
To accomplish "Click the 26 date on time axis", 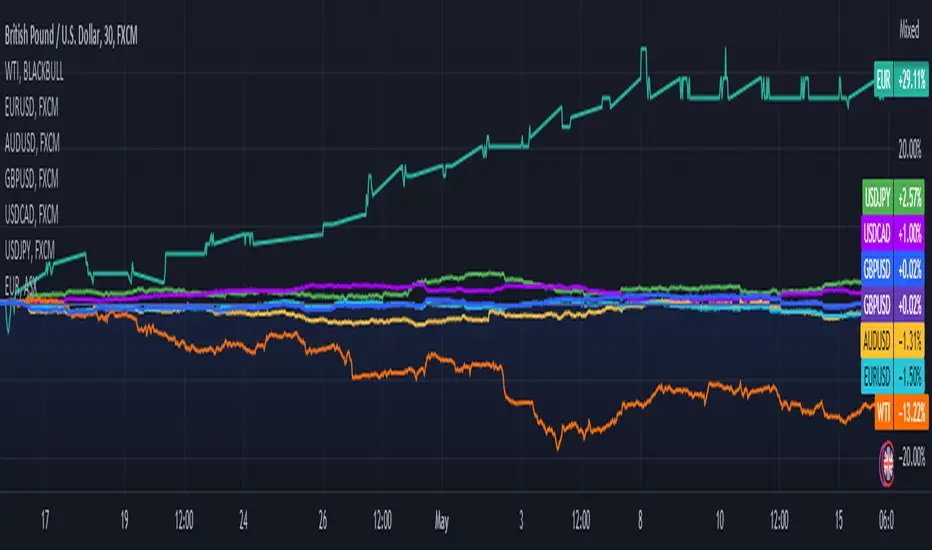I will click(323, 520).
